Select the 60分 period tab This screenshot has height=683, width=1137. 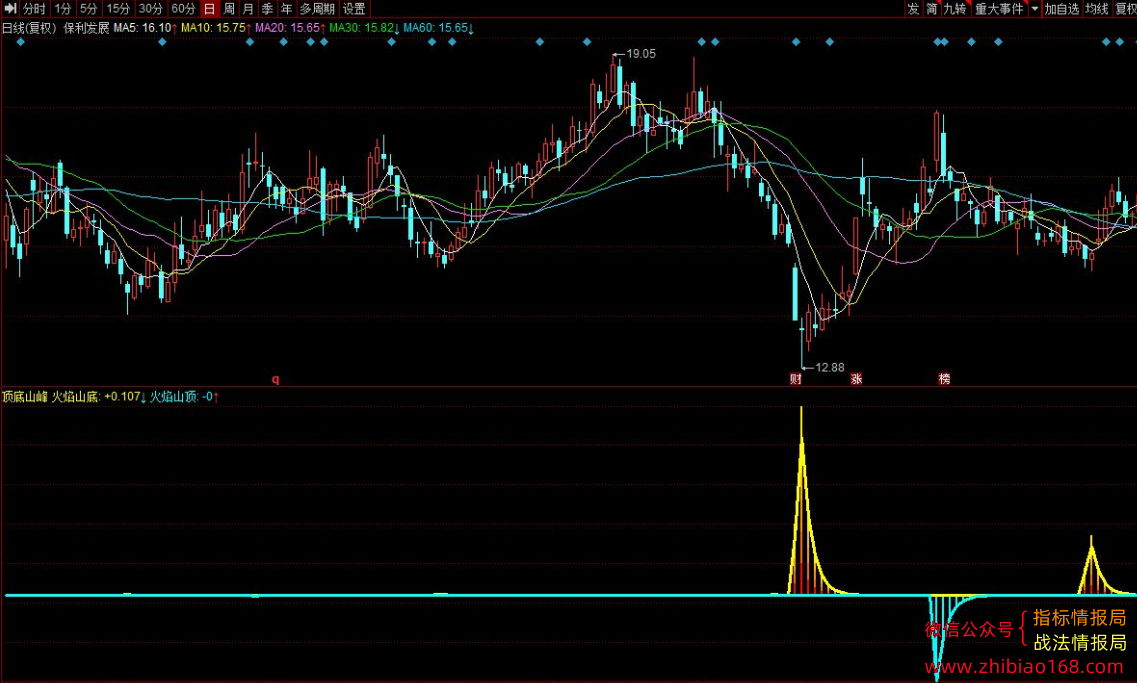pos(183,9)
